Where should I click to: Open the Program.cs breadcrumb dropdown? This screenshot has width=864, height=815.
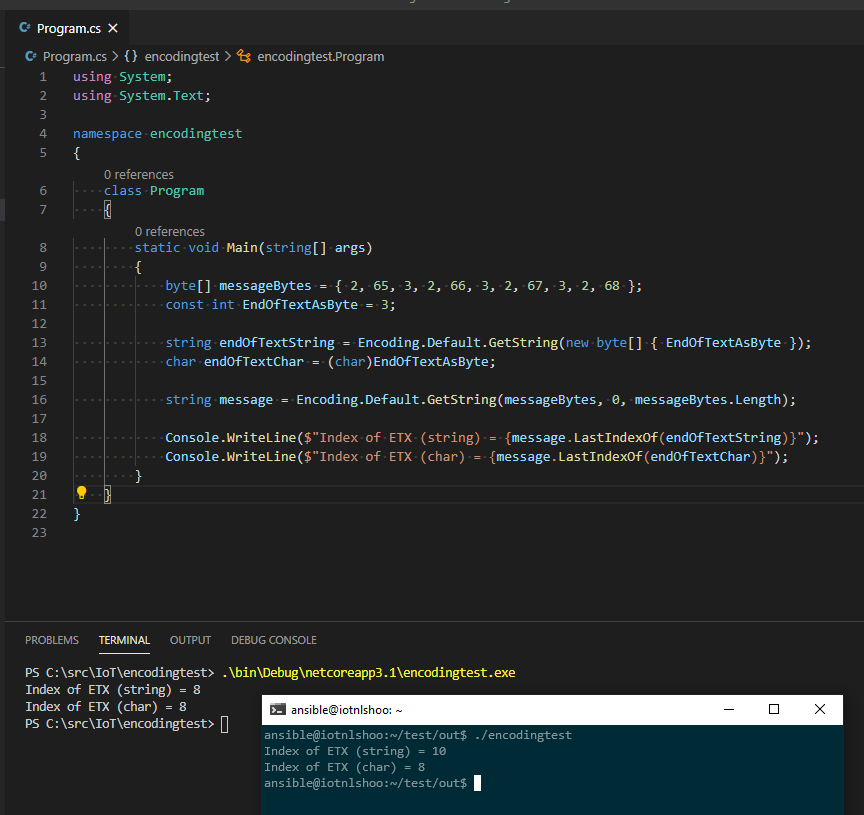(x=73, y=57)
